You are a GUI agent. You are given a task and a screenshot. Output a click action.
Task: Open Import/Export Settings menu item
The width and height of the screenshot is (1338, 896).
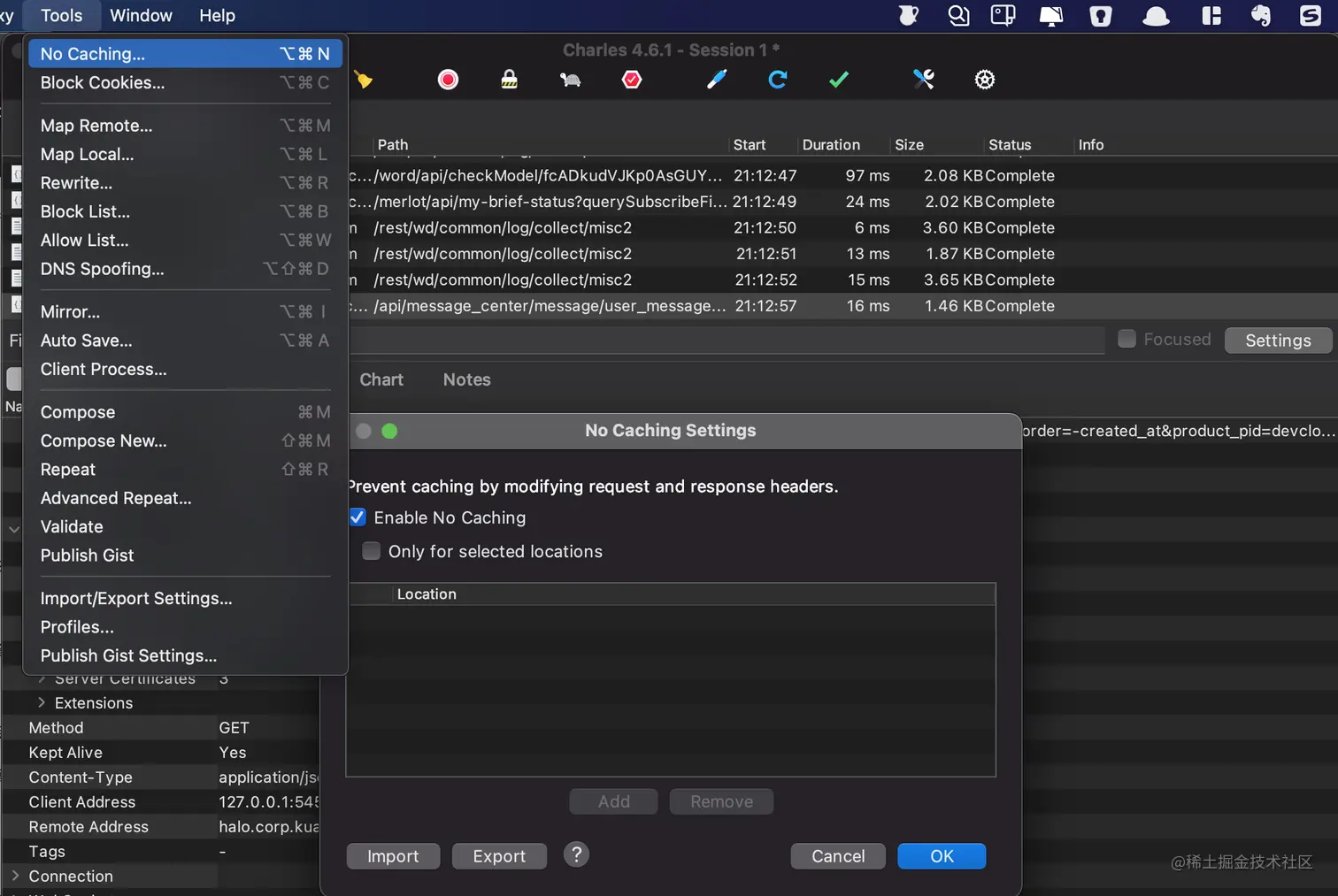[x=185, y=599]
